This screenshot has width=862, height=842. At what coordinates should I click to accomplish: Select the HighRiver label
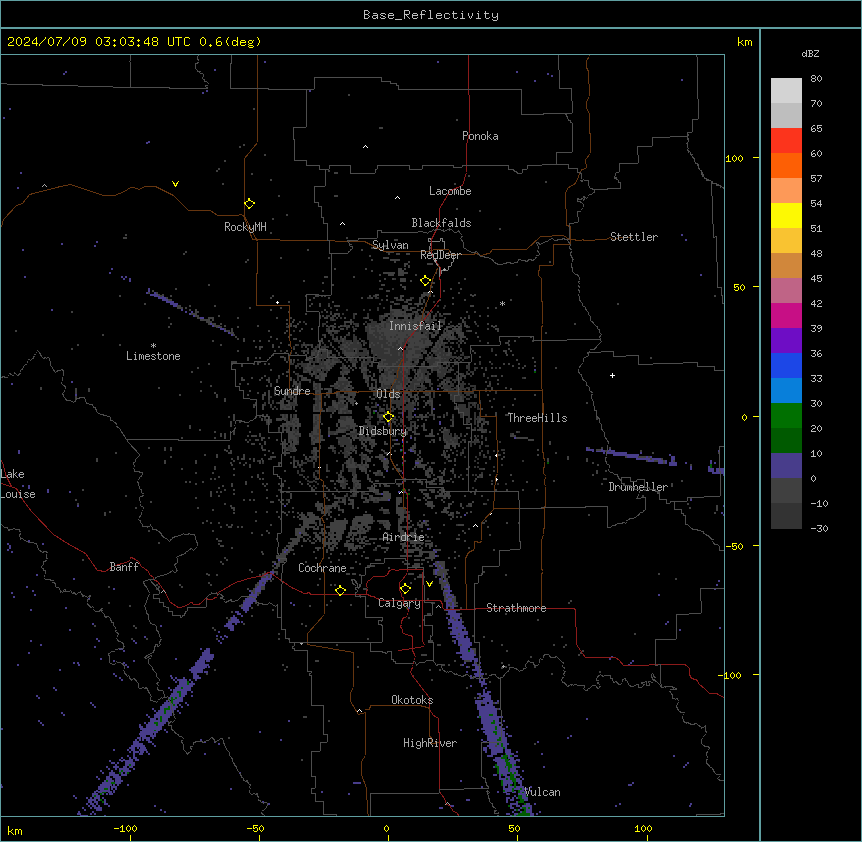click(x=430, y=743)
